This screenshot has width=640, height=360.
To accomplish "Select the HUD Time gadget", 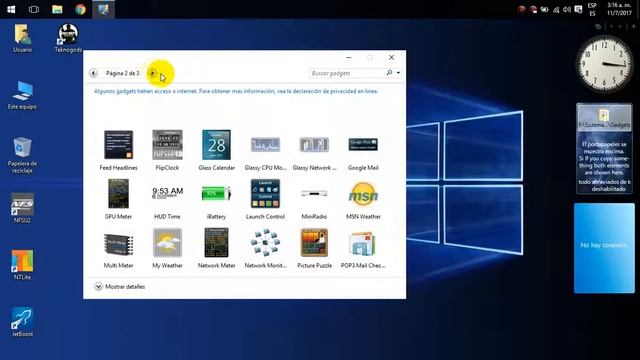I will click(x=167, y=199).
